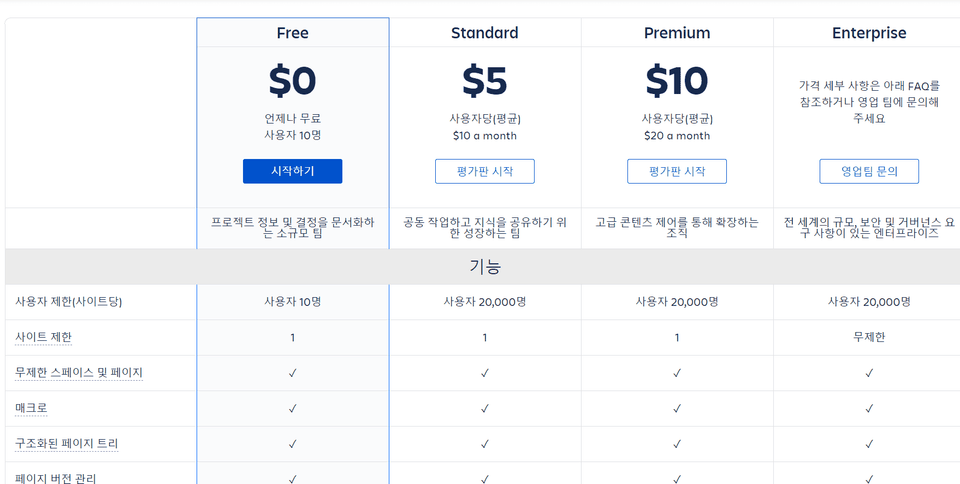Click the 무제한 스페이스 및 페이지 label
960x484 pixels.
[x=79, y=373]
